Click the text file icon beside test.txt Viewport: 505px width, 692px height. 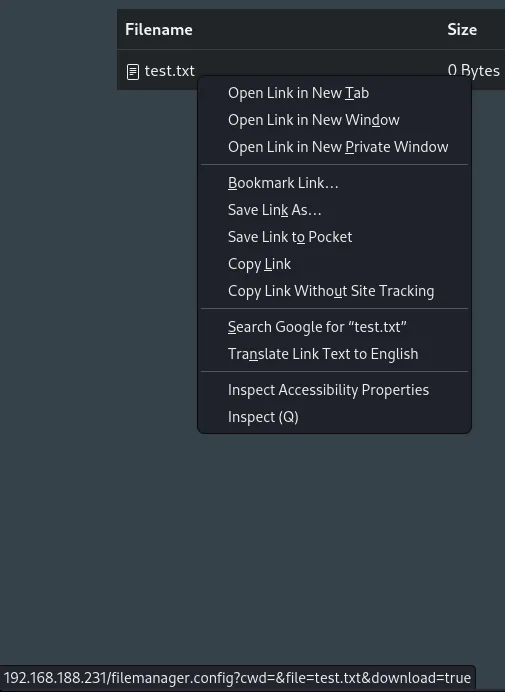coord(133,71)
